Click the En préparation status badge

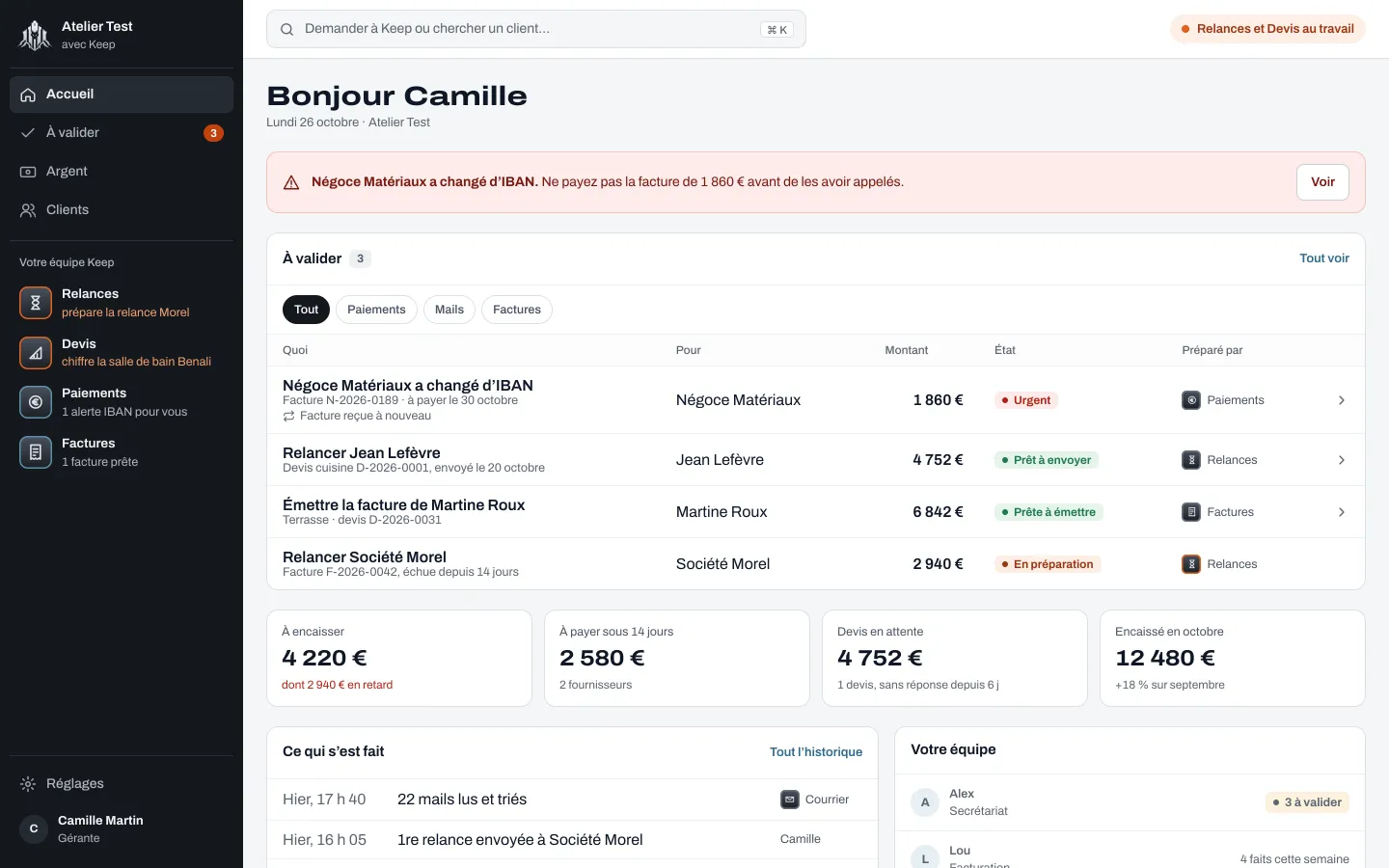coord(1048,564)
